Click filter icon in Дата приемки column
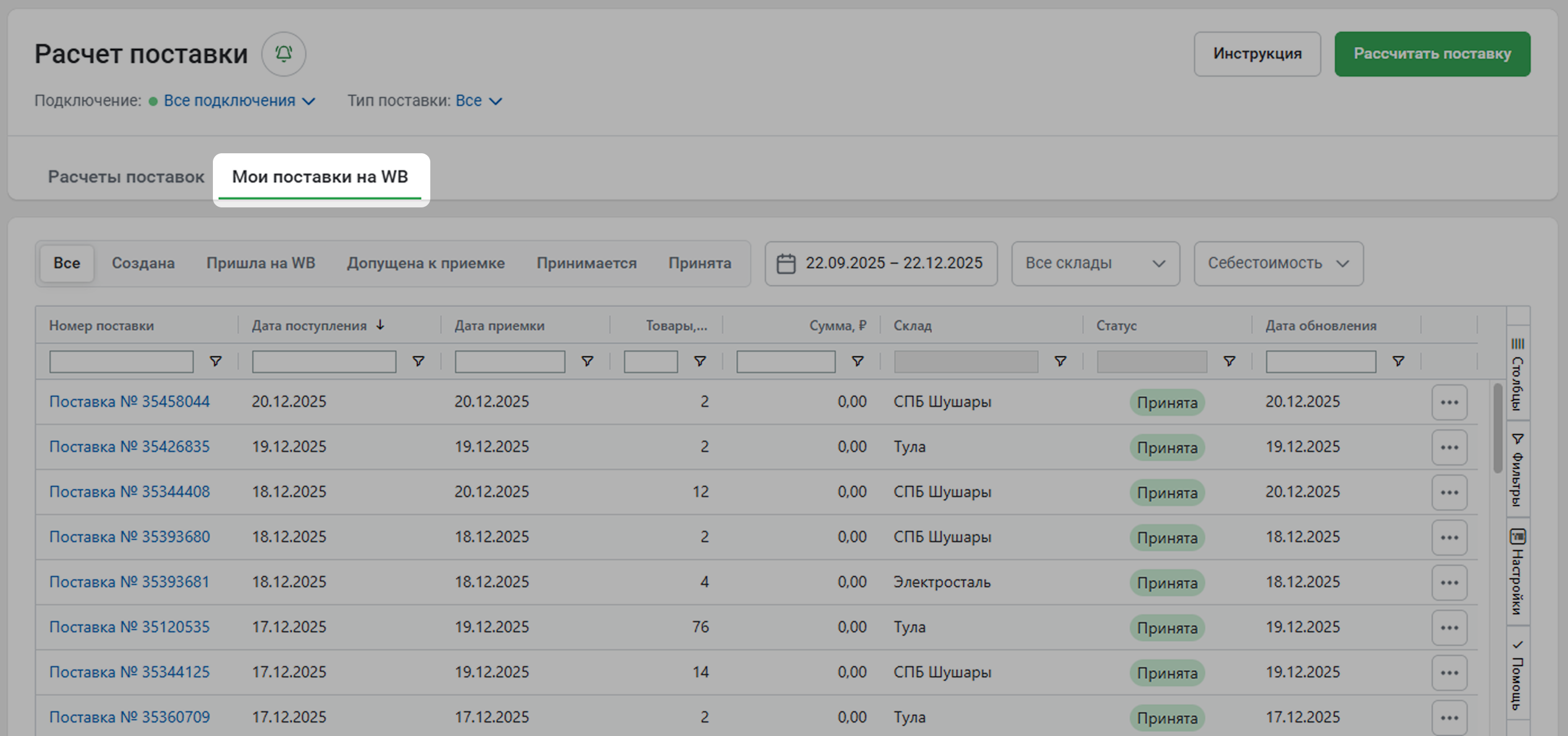 587,361
